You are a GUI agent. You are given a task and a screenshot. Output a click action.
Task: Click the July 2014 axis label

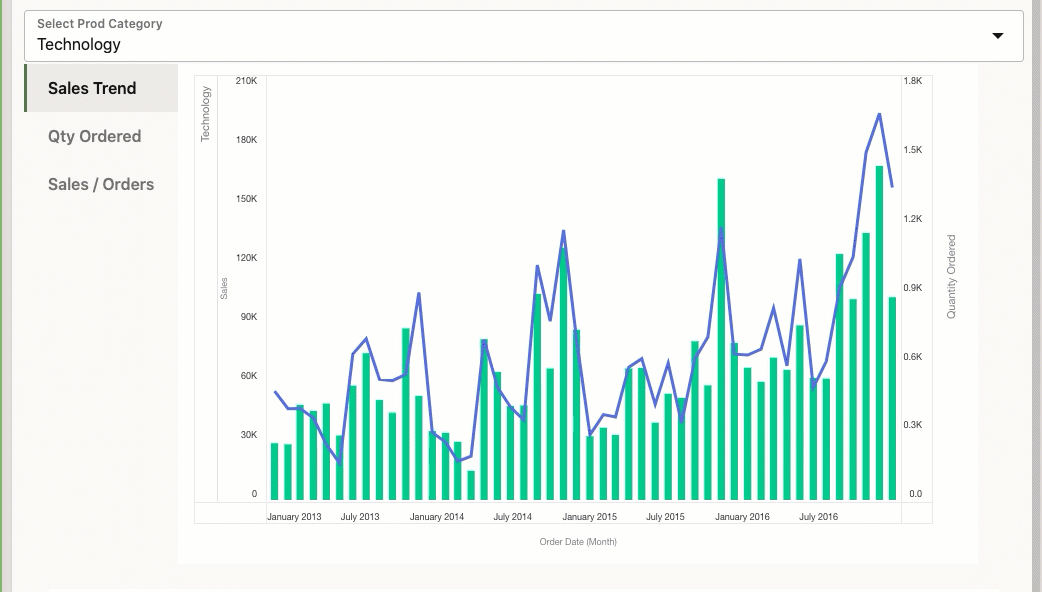click(x=512, y=516)
